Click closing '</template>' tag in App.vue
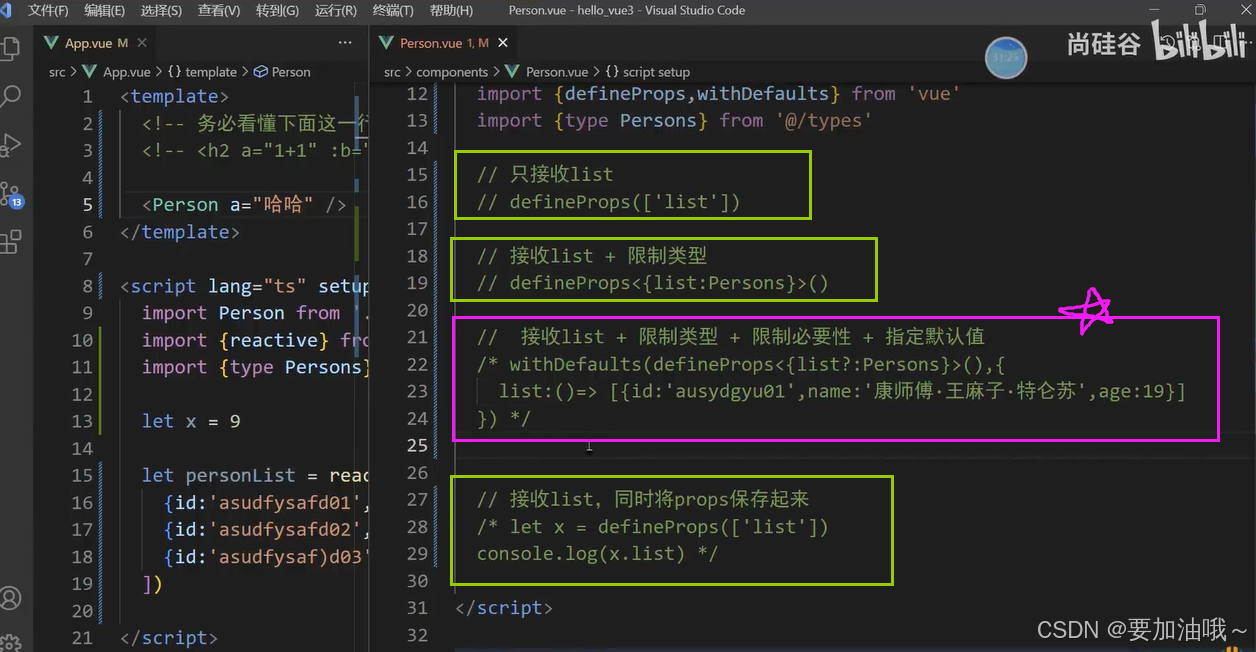The width and height of the screenshot is (1256, 652). tap(179, 232)
